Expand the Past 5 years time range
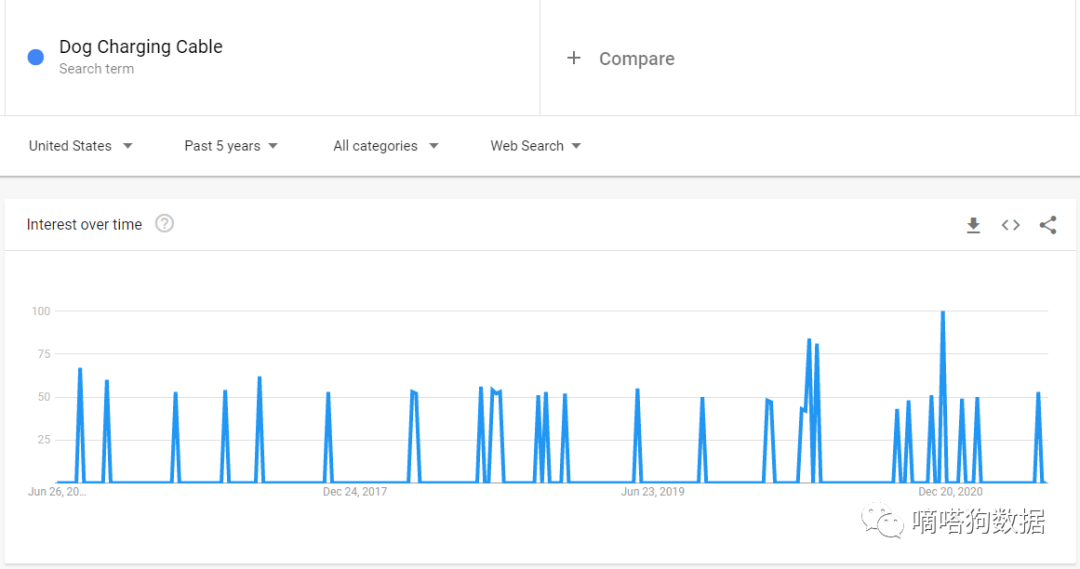 (231, 146)
